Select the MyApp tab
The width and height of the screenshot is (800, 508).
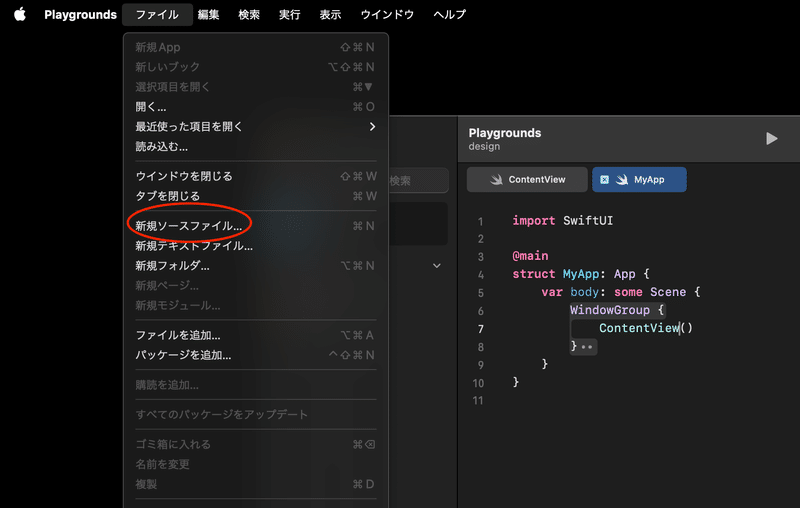(x=639, y=180)
